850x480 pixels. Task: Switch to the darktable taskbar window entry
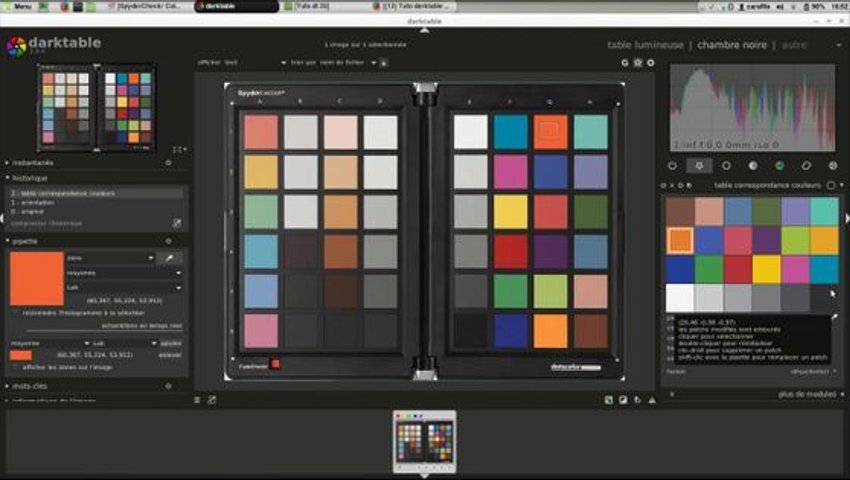click(236, 7)
